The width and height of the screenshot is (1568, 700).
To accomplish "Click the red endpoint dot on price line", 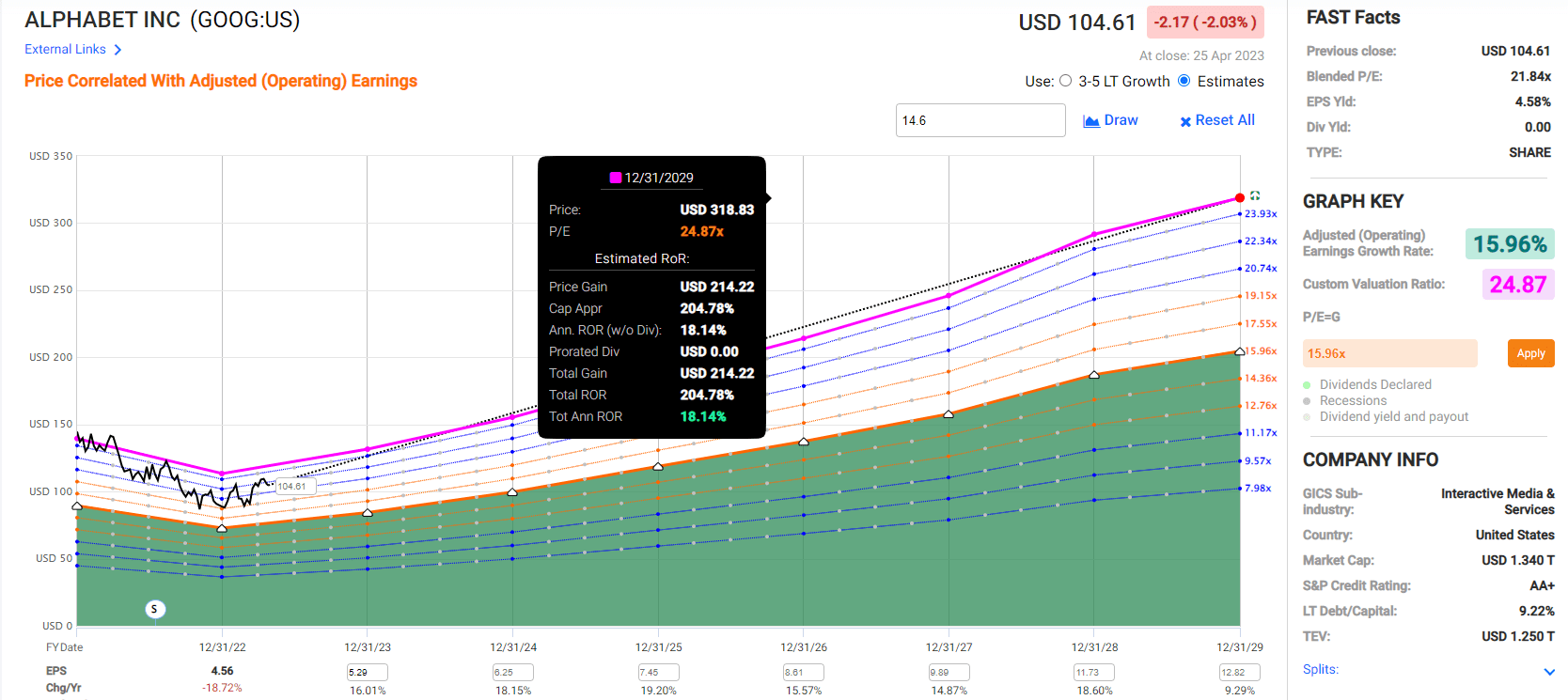I will [1240, 197].
